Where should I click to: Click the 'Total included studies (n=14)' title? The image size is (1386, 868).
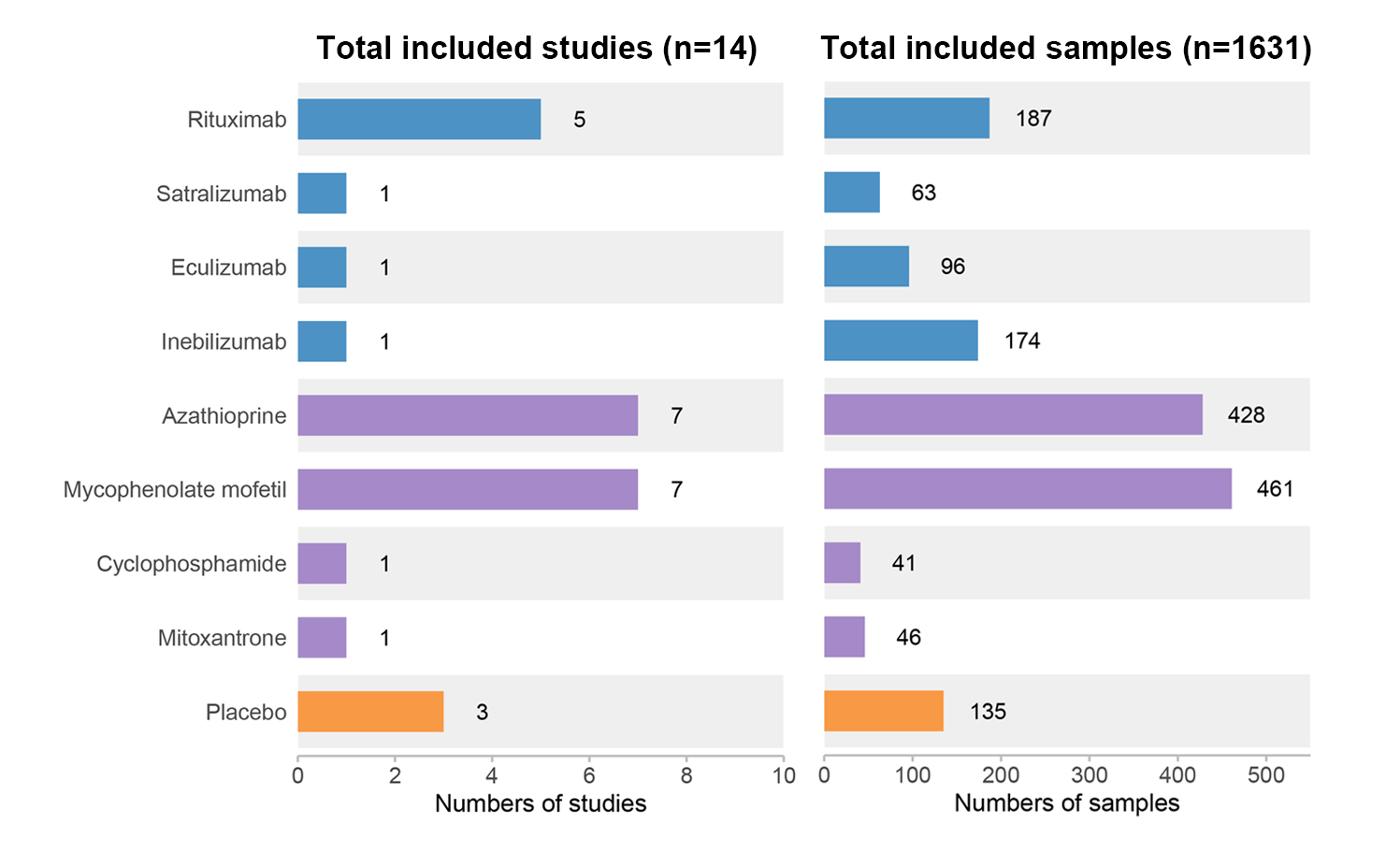pyautogui.click(x=537, y=48)
